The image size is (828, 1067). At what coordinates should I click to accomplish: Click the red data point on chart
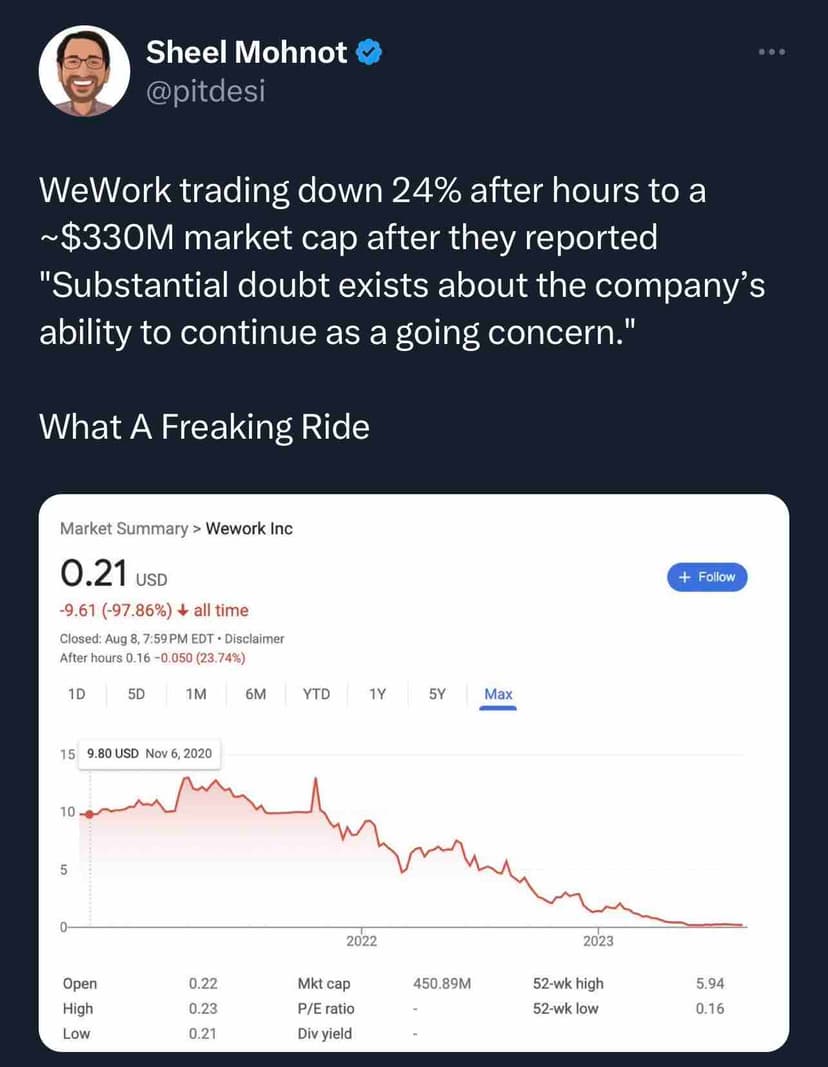pos(90,814)
